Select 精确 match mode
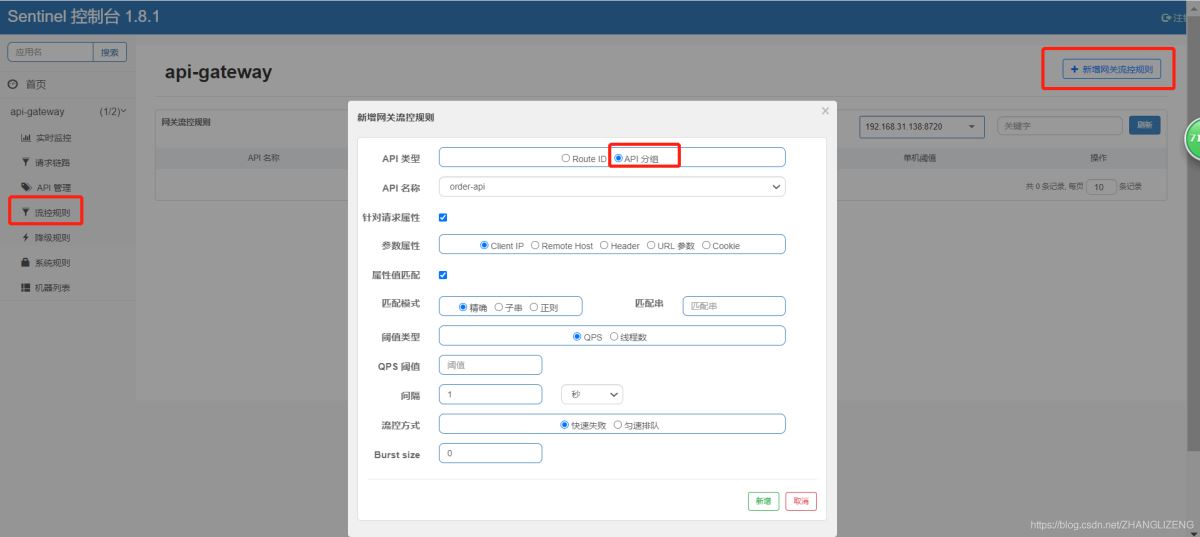This screenshot has height=537, width=1200. (x=463, y=307)
